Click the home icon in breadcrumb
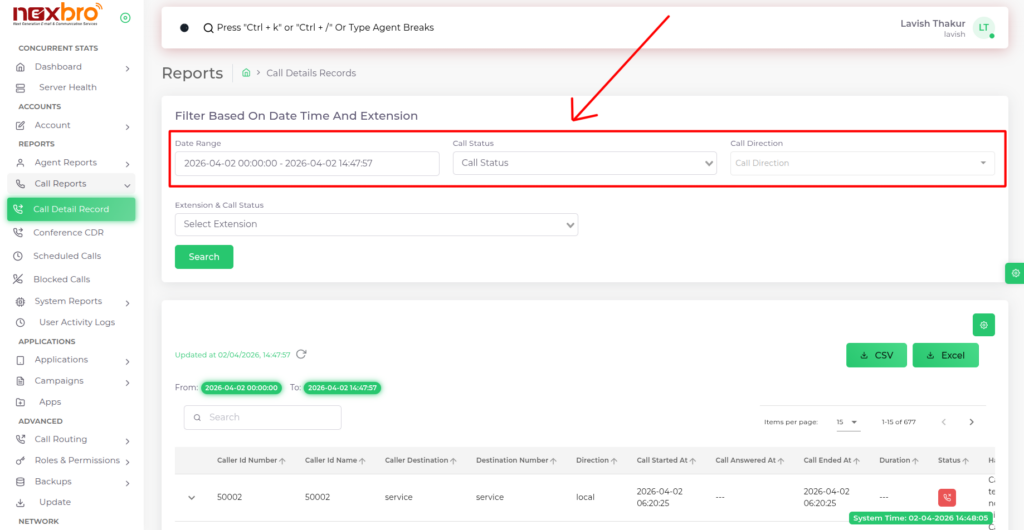Viewport: 1024px width, 530px height. point(246,73)
